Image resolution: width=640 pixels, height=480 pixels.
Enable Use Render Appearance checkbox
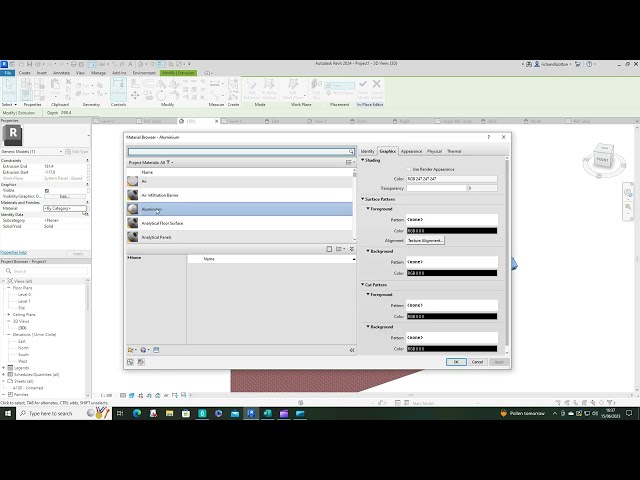coord(409,169)
